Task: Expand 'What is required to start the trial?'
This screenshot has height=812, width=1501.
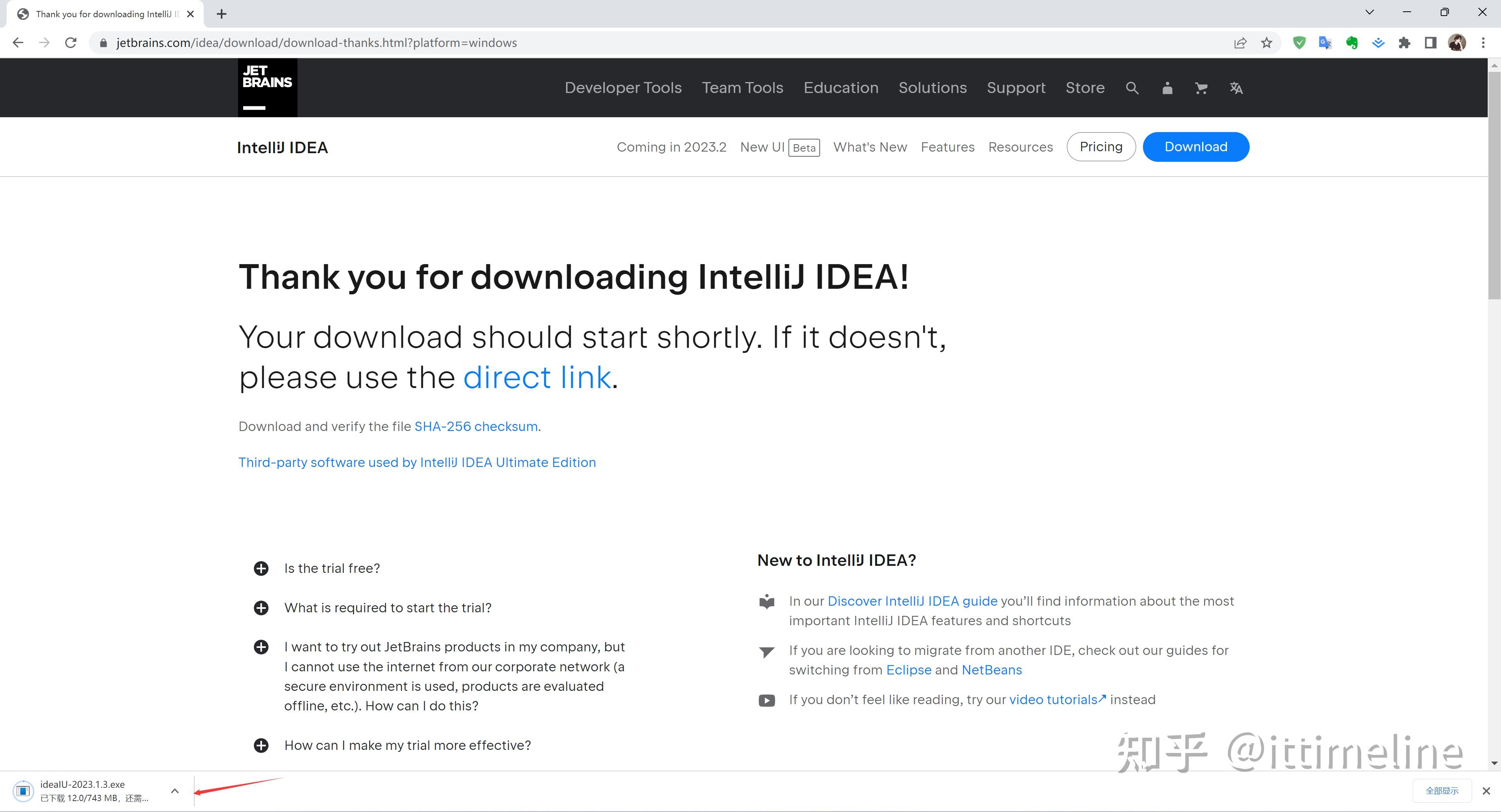Action: tap(261, 608)
